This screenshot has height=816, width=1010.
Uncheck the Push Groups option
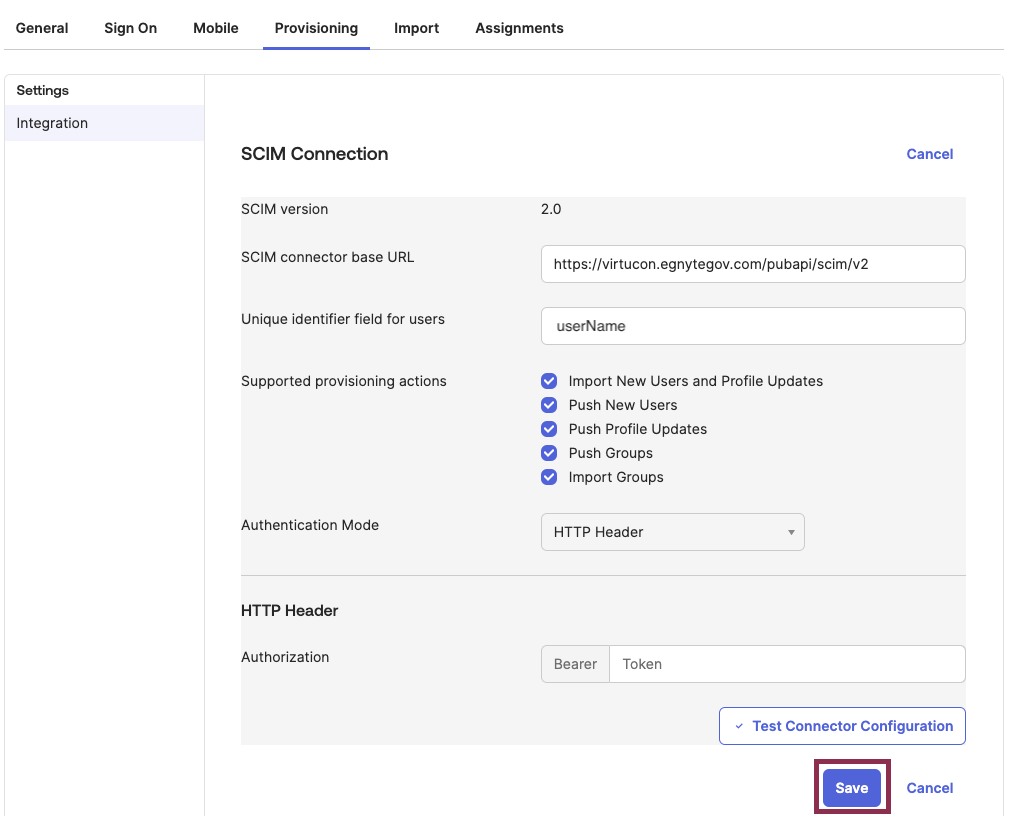(x=548, y=453)
